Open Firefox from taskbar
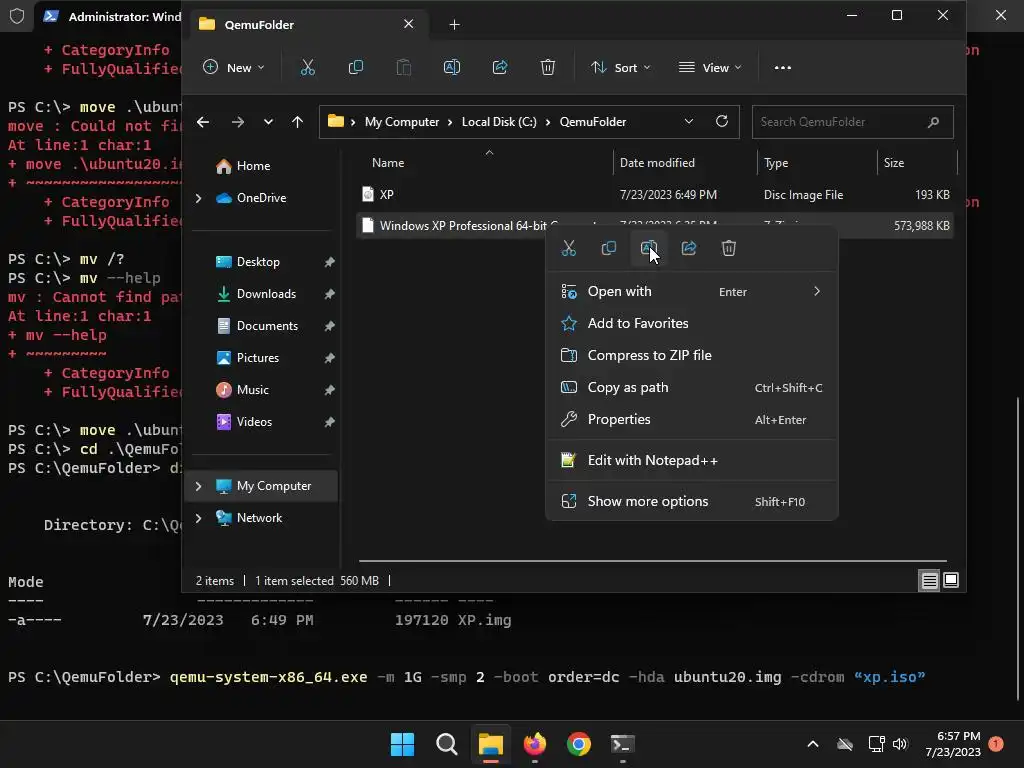 pos(535,744)
